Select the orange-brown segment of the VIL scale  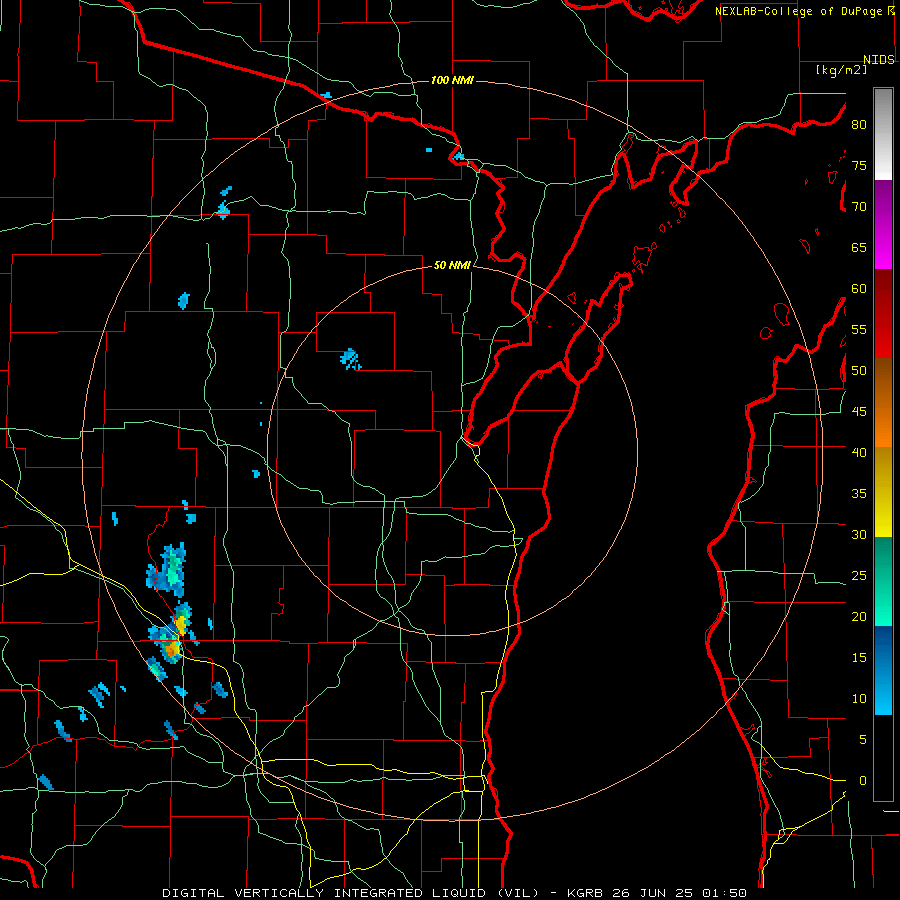883,403
